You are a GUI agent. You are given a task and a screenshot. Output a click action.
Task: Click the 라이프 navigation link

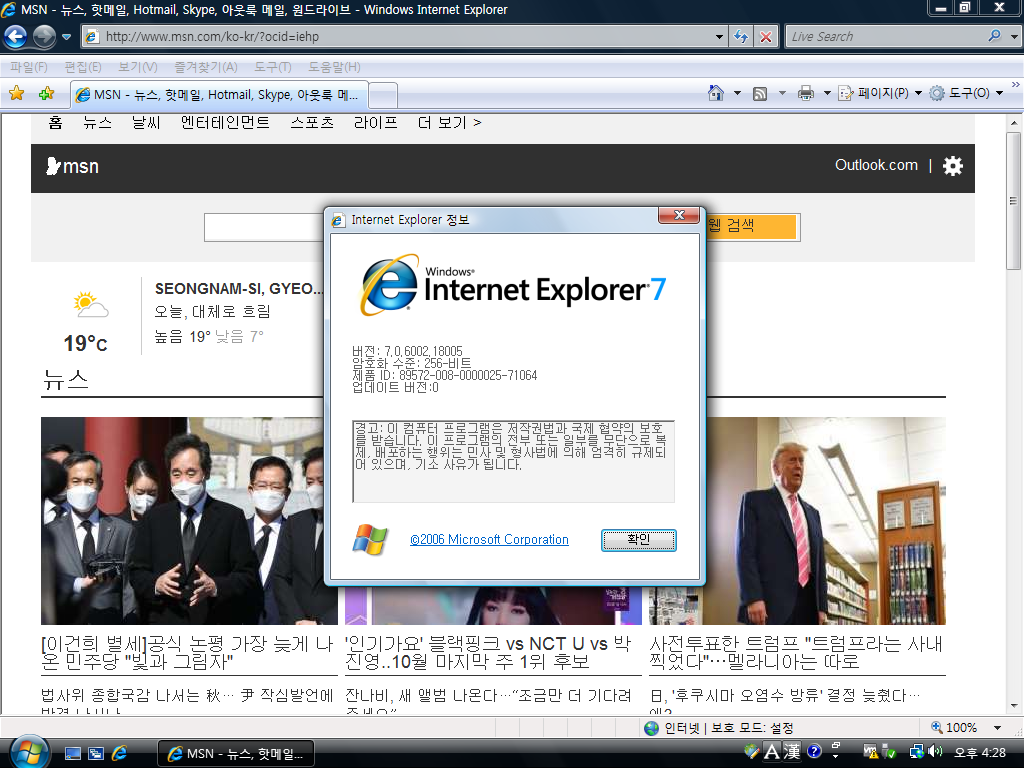pos(376,122)
